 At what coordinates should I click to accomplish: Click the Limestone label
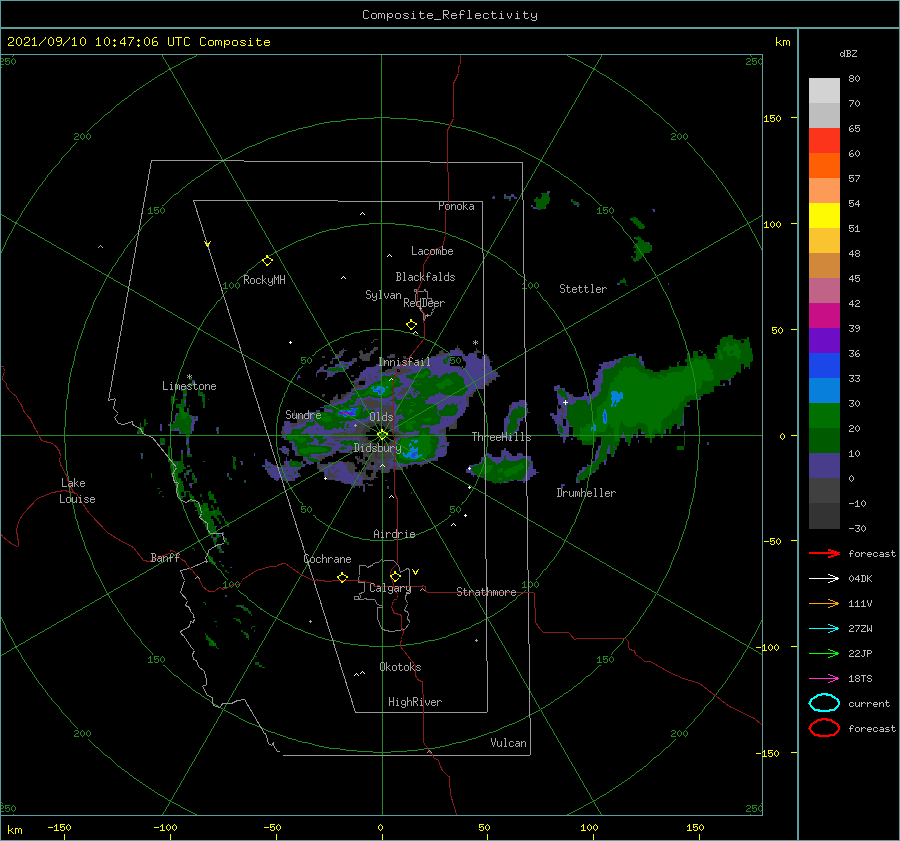(189, 386)
